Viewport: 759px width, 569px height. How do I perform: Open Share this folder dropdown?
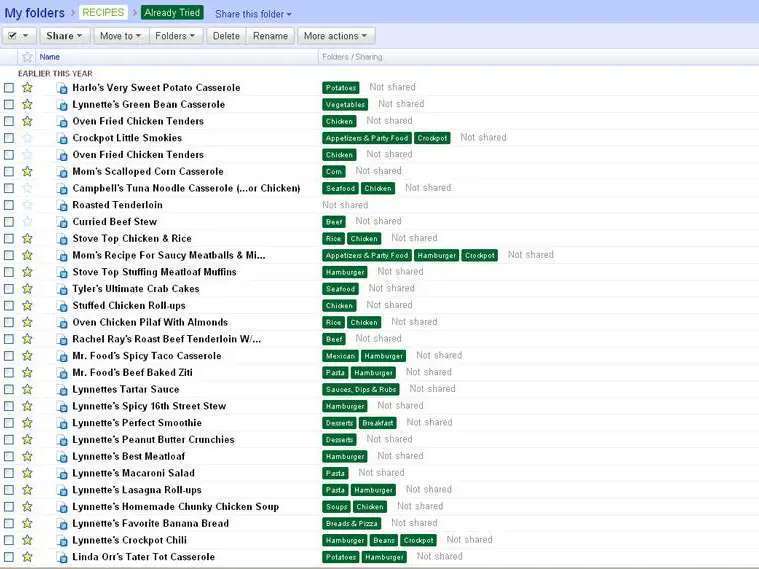(253, 14)
